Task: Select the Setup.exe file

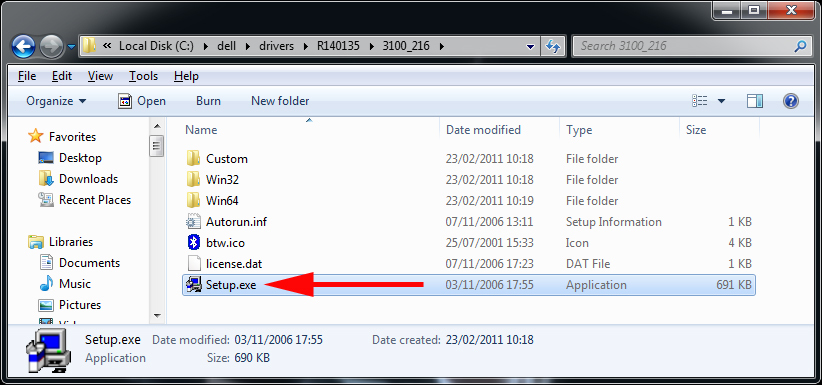Action: pos(469,284)
